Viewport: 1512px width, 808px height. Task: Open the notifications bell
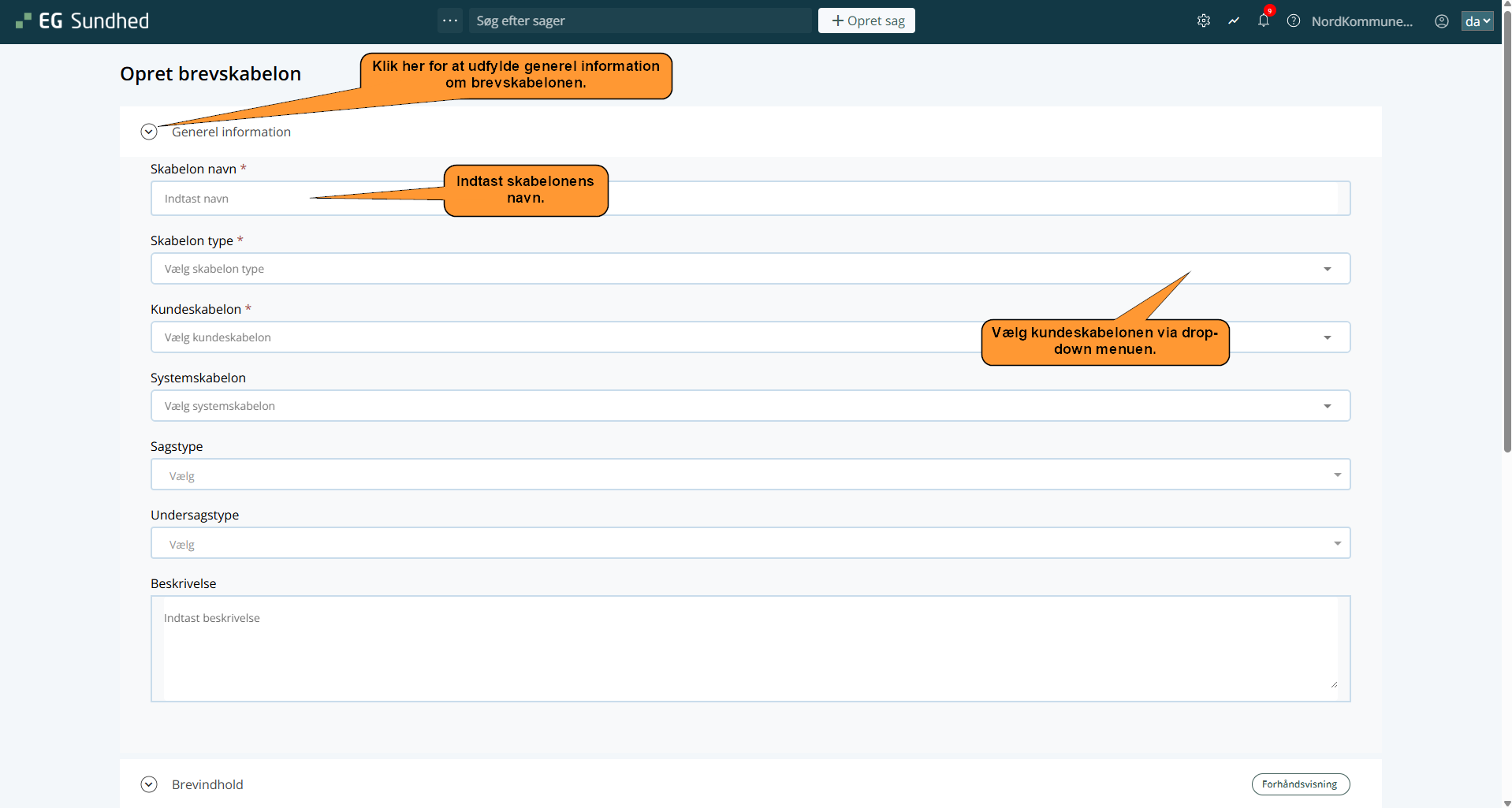(x=1264, y=21)
